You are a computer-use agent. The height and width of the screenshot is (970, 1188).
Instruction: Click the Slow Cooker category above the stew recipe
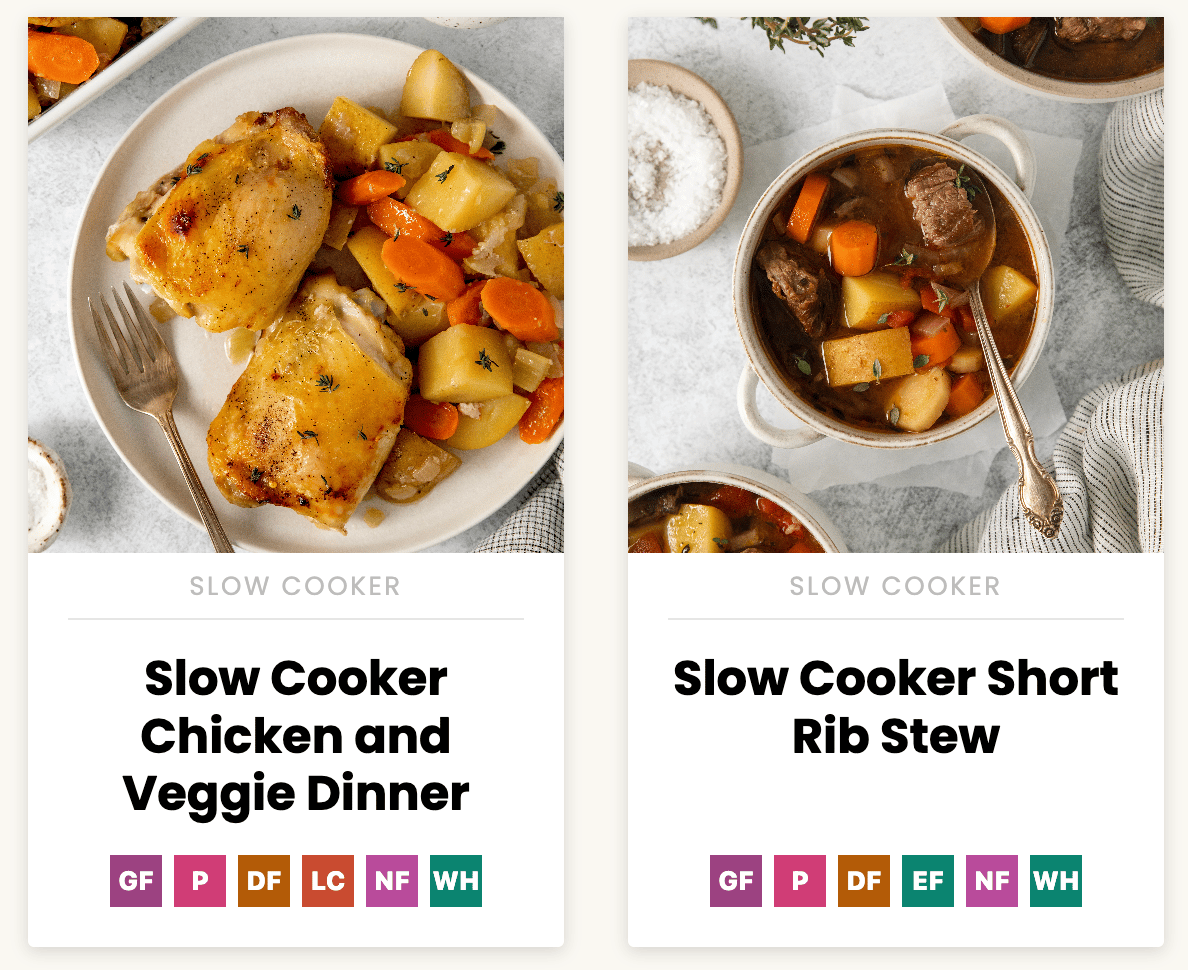click(895, 586)
